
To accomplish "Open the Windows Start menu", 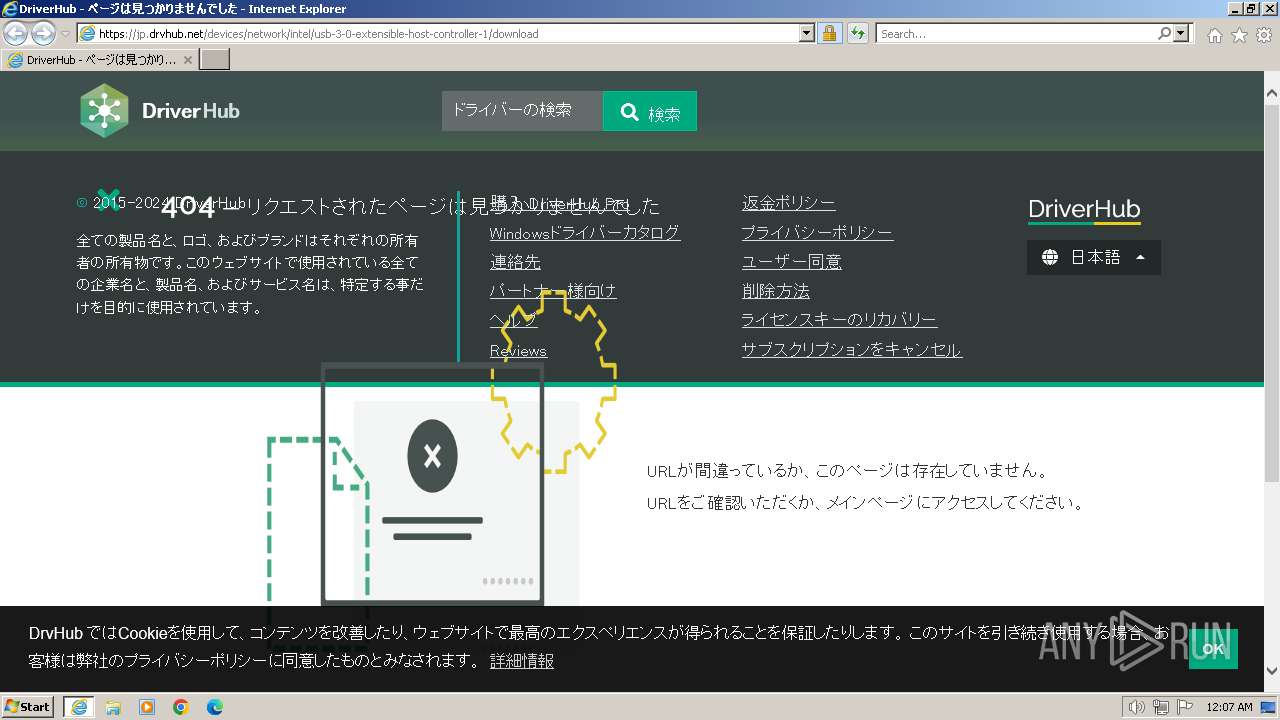I will tap(28, 706).
